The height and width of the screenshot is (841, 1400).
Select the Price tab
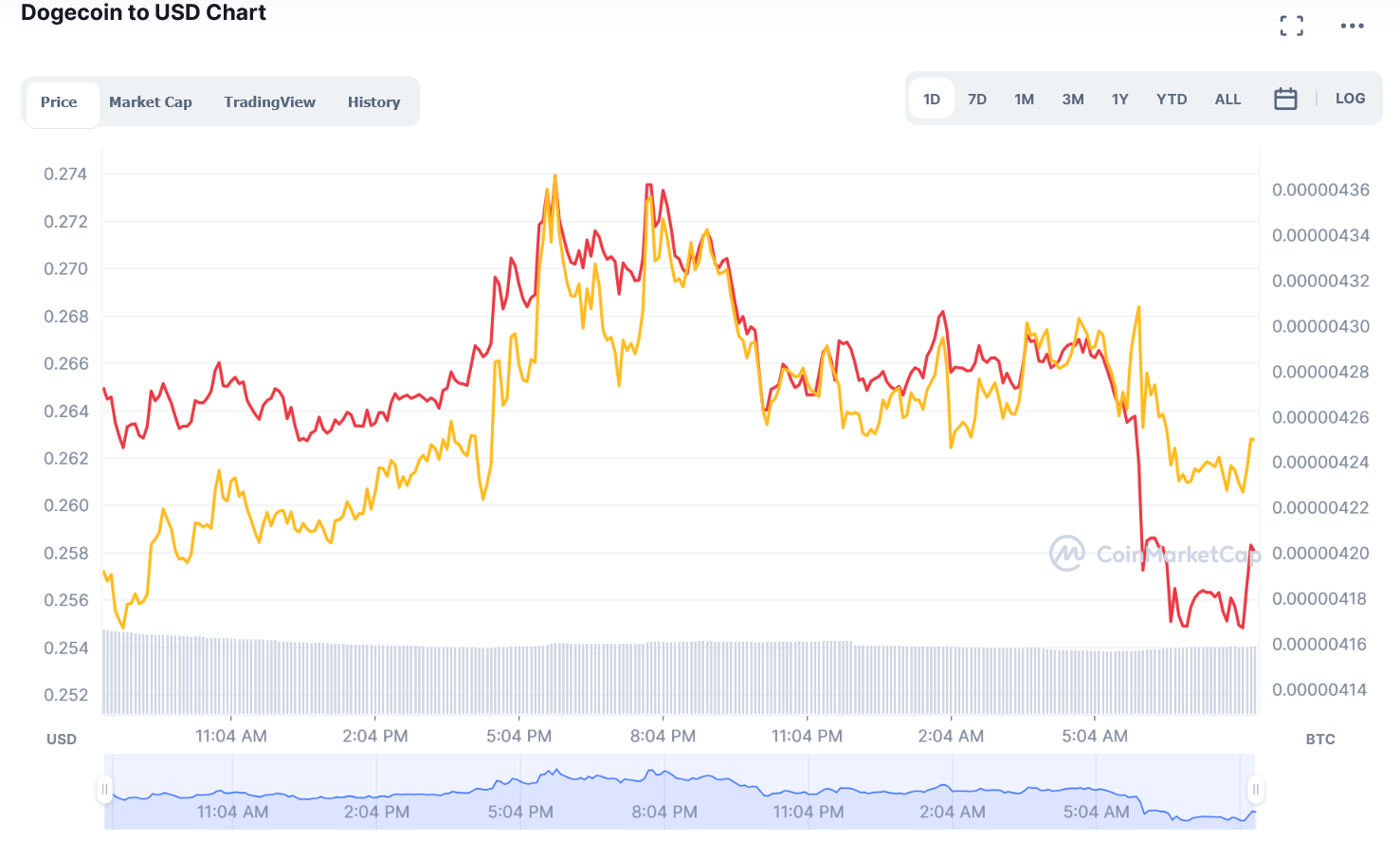pyautogui.click(x=59, y=102)
